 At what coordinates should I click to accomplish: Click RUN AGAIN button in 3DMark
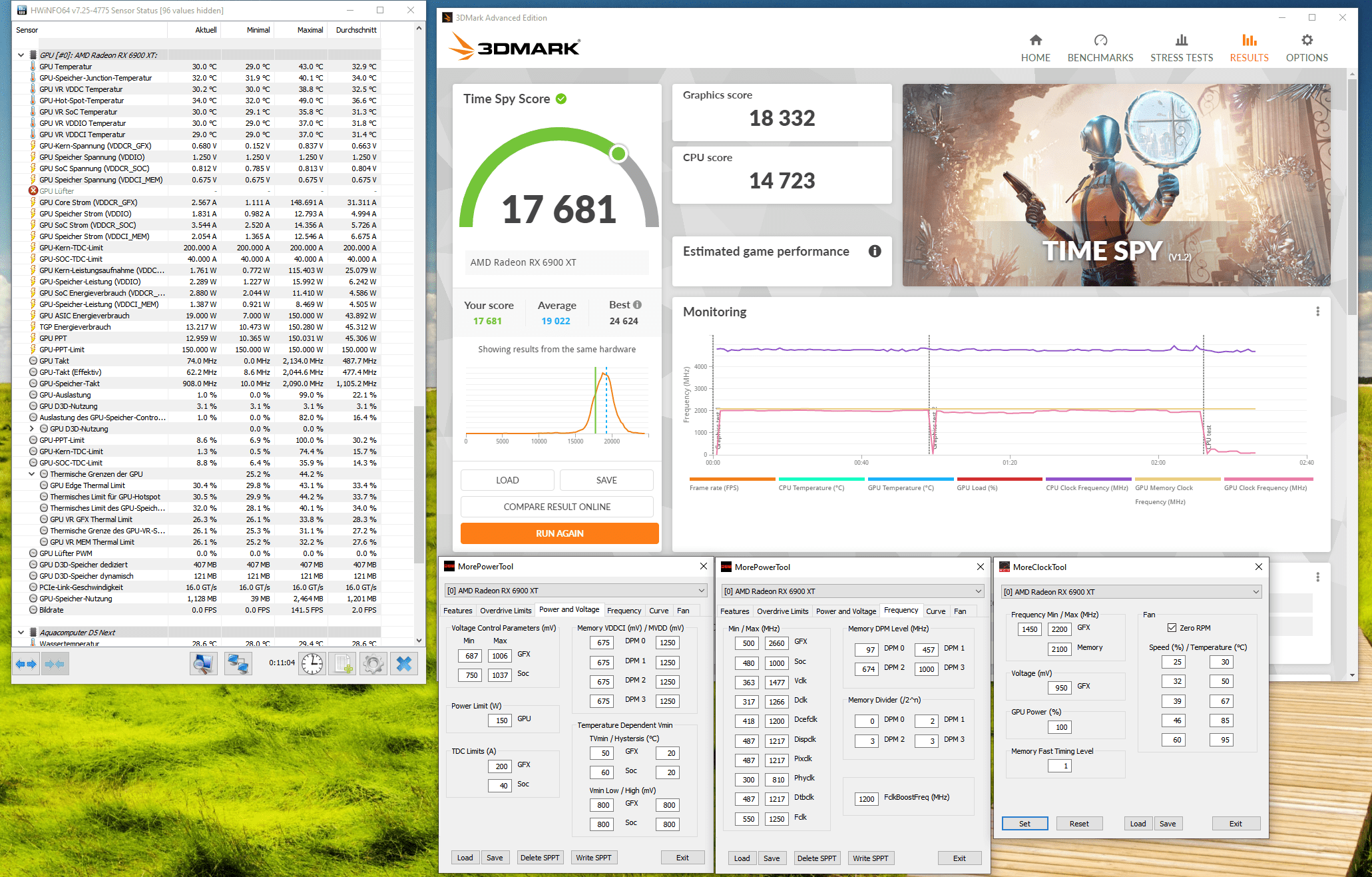(x=560, y=533)
